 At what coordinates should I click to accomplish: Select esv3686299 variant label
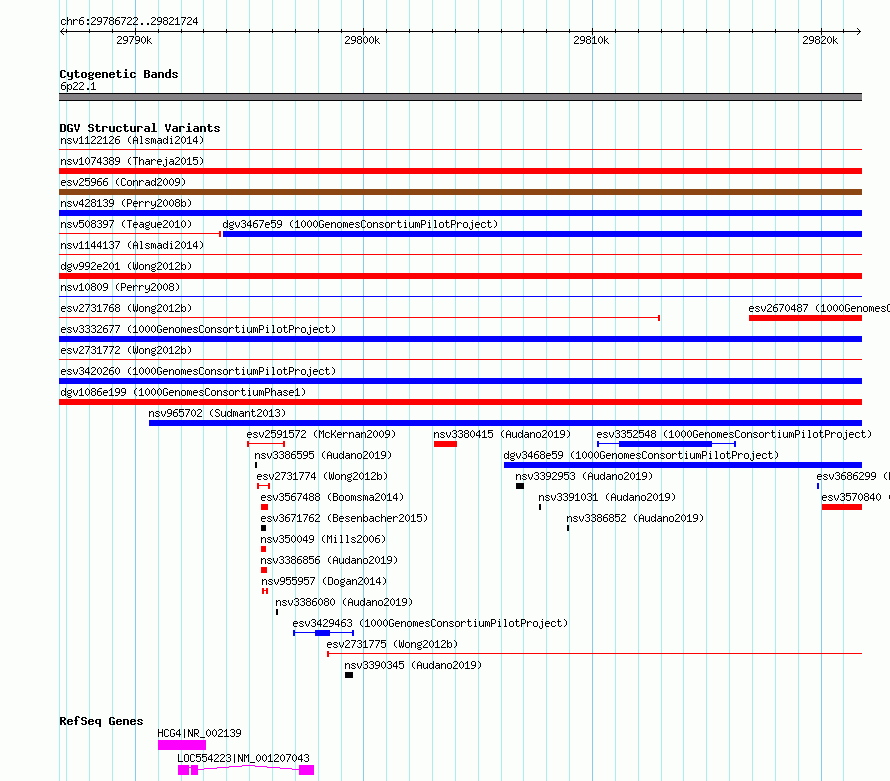[x=853, y=476]
